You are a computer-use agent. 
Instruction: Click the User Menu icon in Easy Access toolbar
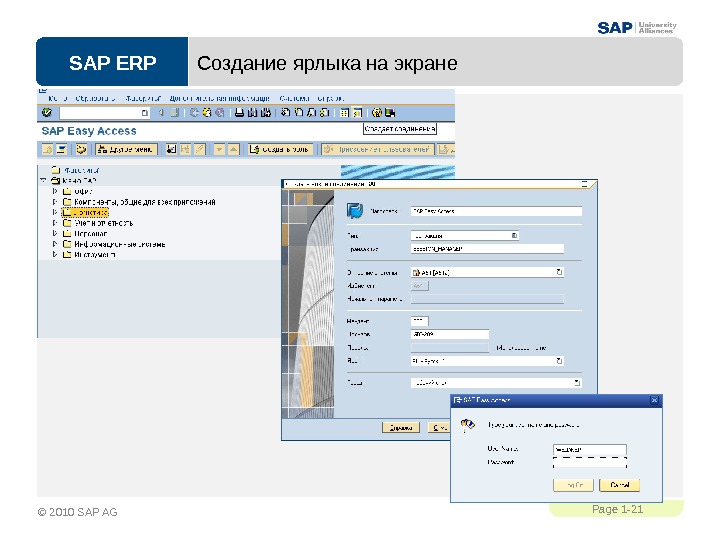tap(47, 149)
